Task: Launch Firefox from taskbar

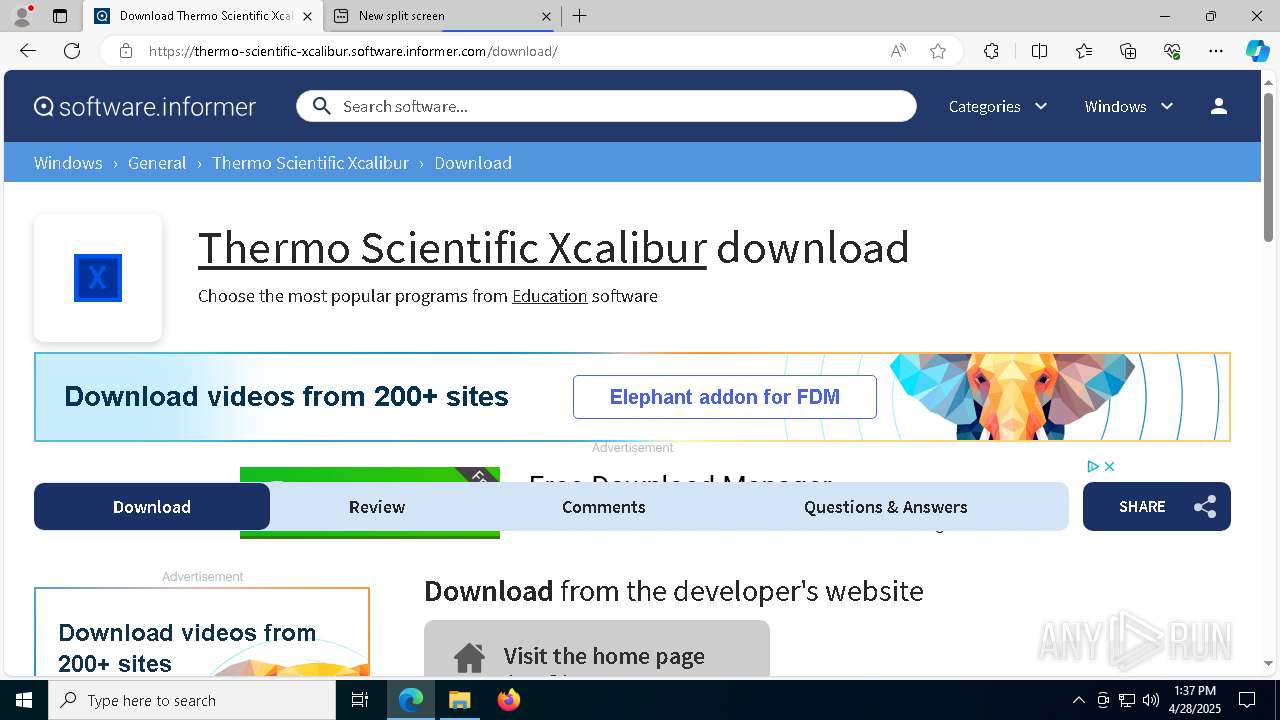Action: pyautogui.click(x=508, y=700)
